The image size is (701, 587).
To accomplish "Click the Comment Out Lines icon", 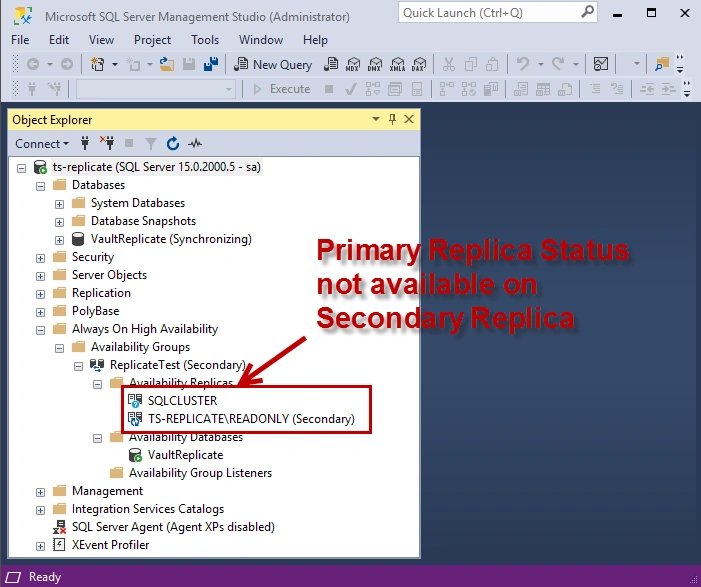I will click(x=595, y=89).
